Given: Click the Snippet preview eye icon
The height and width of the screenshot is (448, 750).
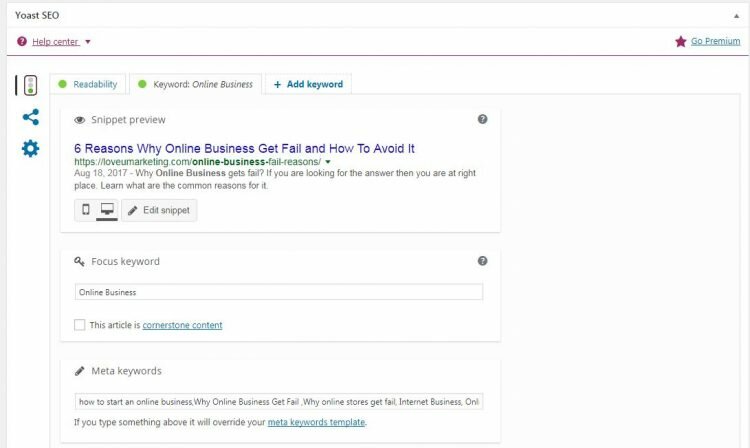Looking at the screenshot, I should 79,120.
